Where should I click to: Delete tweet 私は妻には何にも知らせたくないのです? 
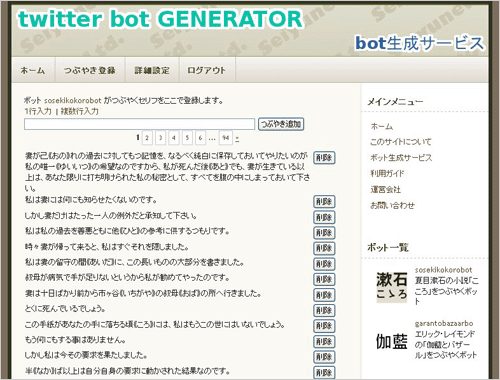click(324, 202)
